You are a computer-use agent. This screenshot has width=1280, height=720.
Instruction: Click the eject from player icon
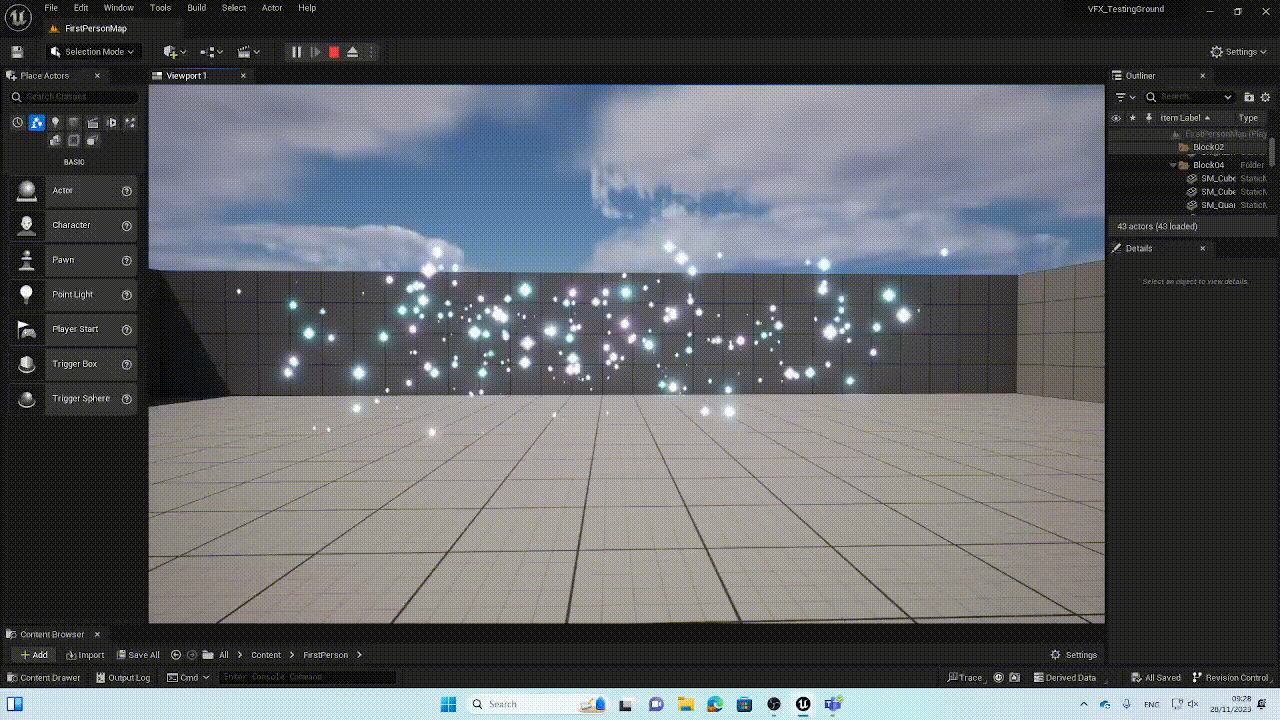(x=352, y=52)
